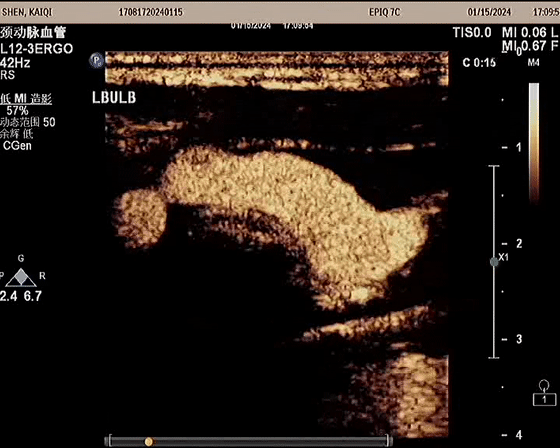560x448 pixels.
Task: Select the 42Hz frame rate readout
Action: pos(15,63)
